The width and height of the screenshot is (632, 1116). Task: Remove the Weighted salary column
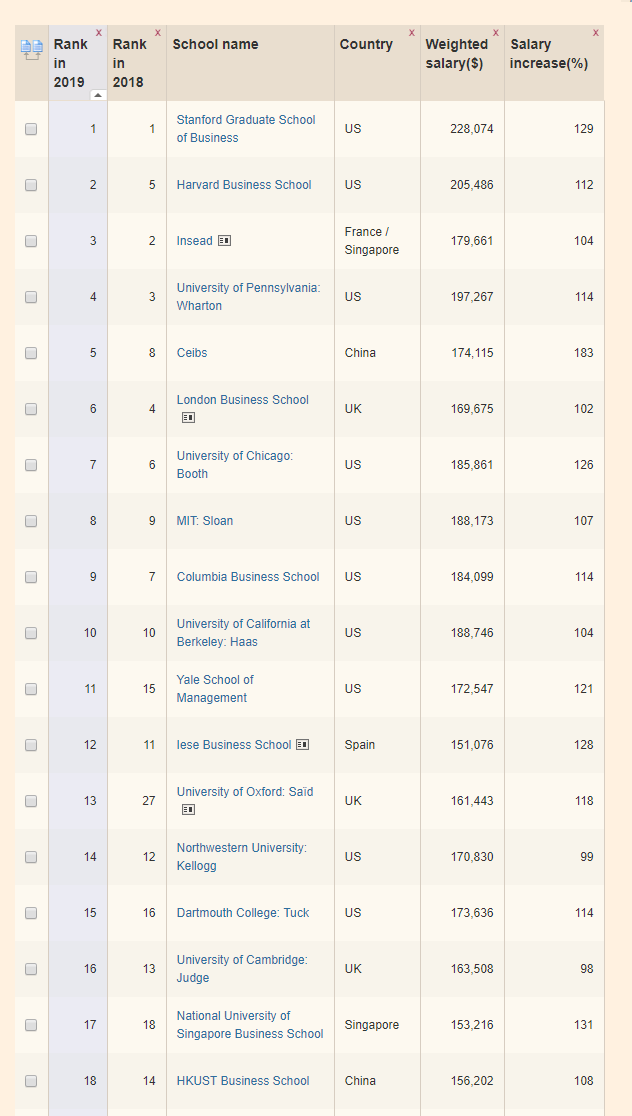[x=495, y=33]
